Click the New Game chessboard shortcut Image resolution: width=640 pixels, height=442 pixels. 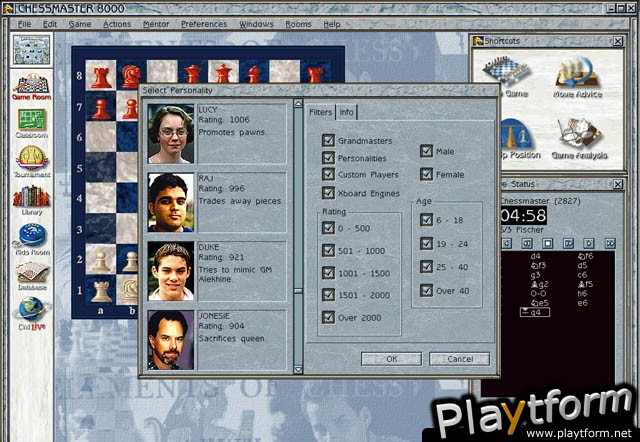coord(508,78)
